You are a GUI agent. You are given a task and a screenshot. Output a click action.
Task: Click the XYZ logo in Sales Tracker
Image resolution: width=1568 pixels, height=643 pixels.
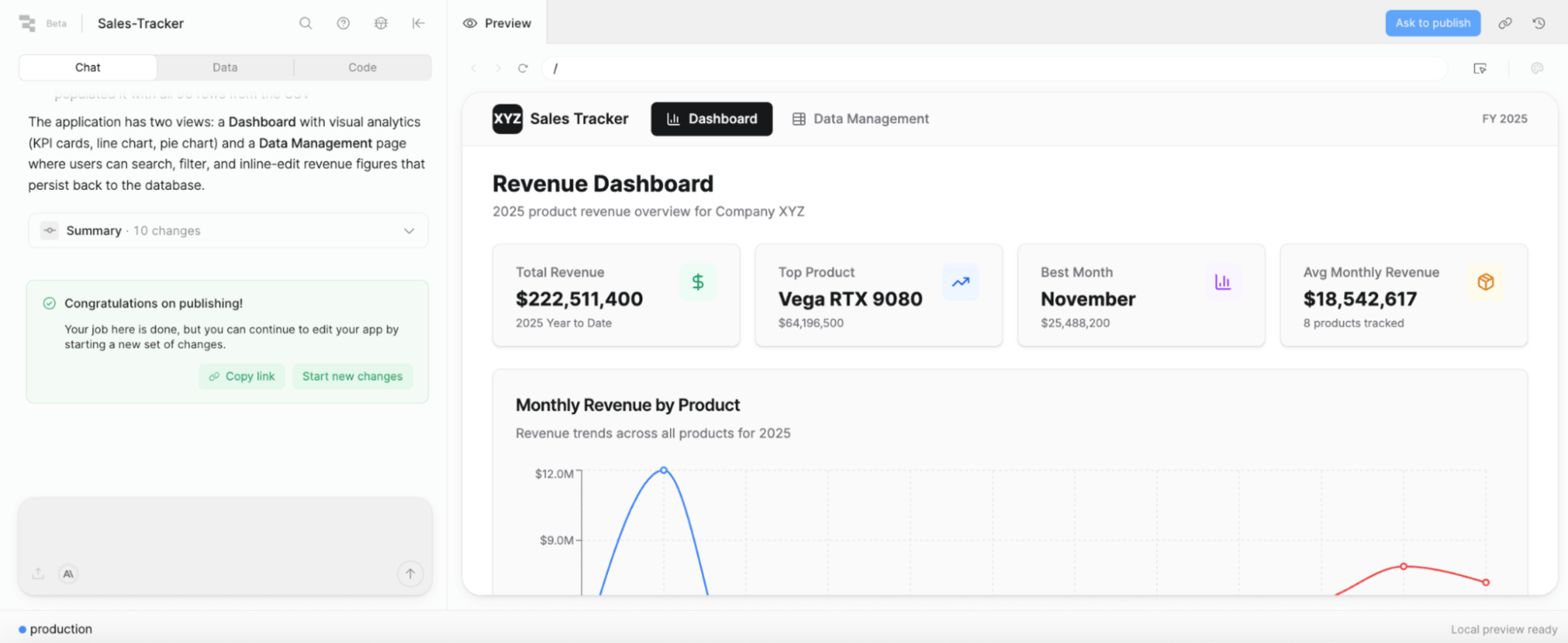[x=507, y=118]
